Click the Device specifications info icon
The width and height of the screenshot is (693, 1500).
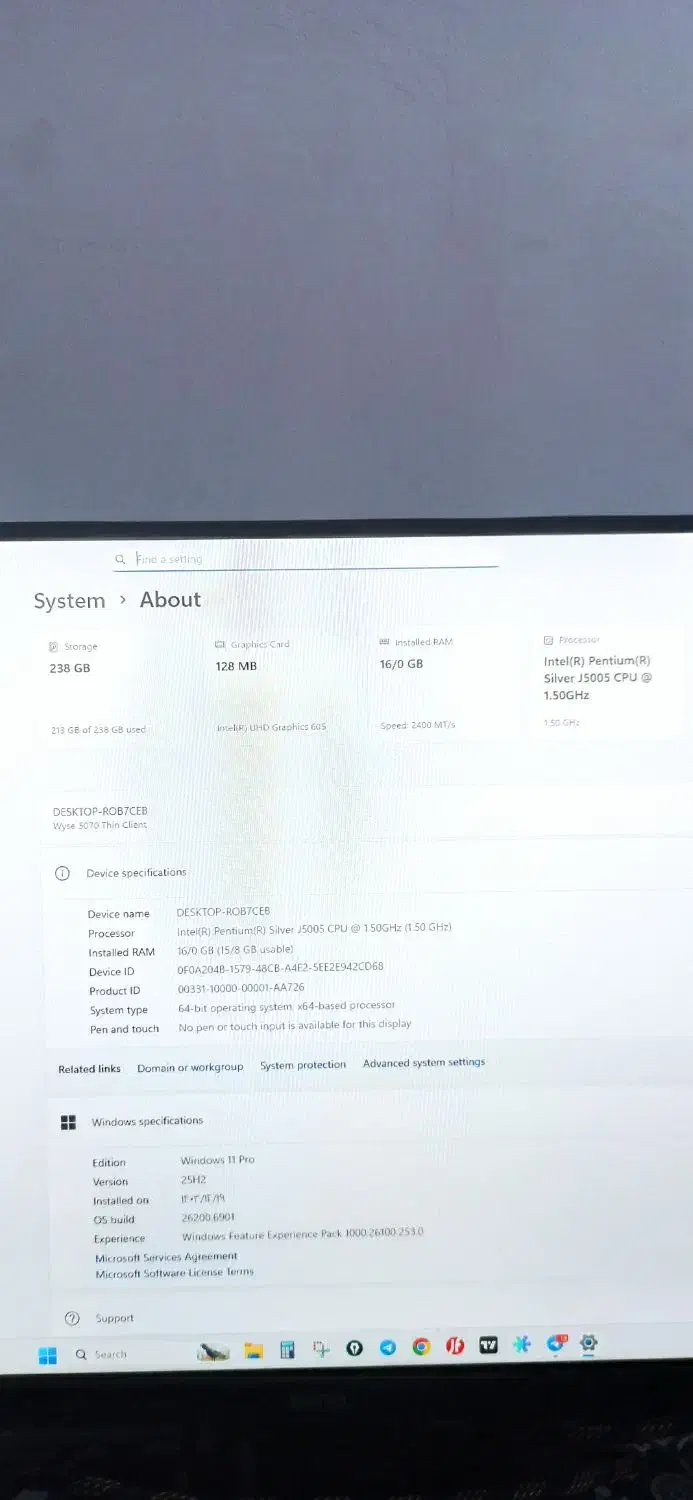[62, 874]
